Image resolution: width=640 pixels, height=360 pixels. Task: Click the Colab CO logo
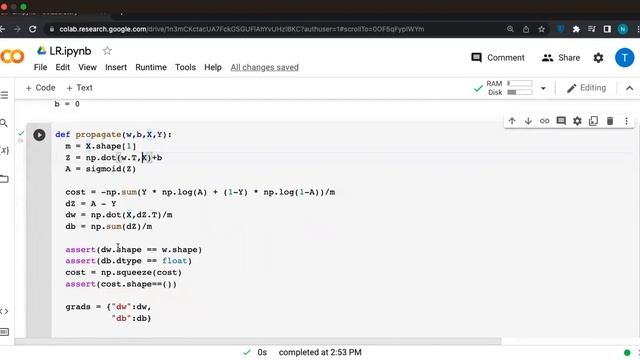point(12,56)
